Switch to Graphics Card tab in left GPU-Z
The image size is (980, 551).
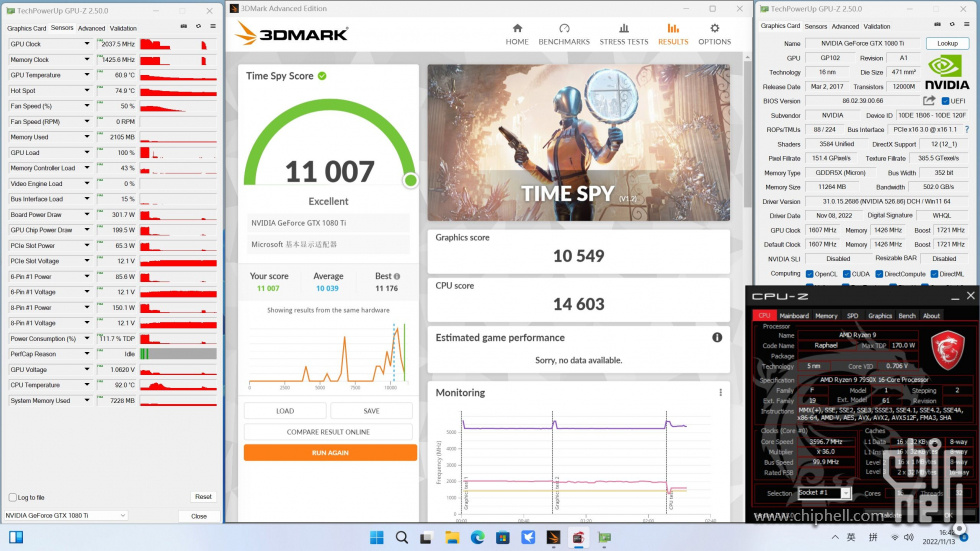26,28
